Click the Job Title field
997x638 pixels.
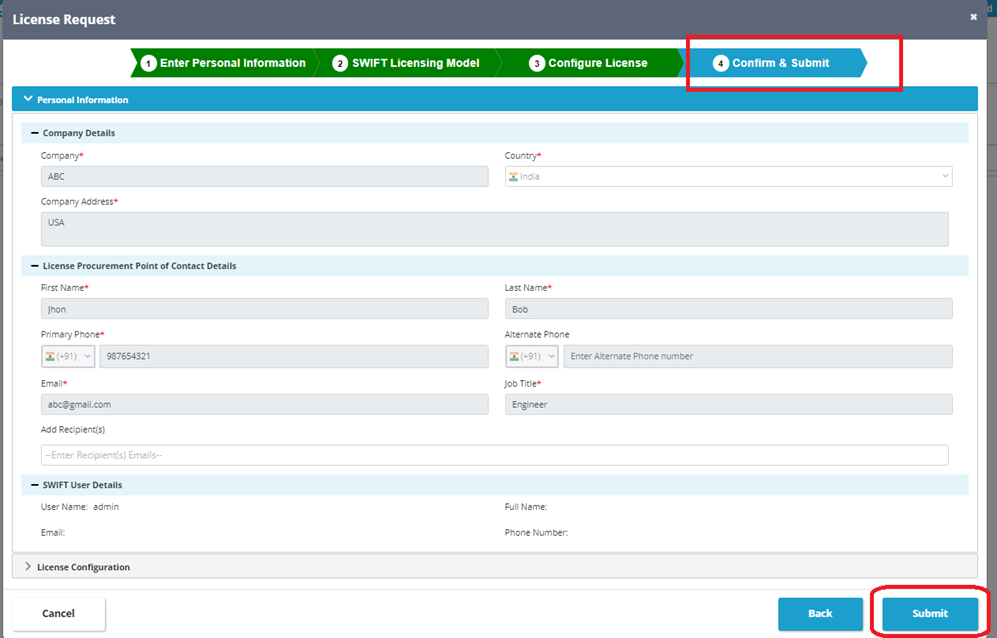tap(729, 405)
